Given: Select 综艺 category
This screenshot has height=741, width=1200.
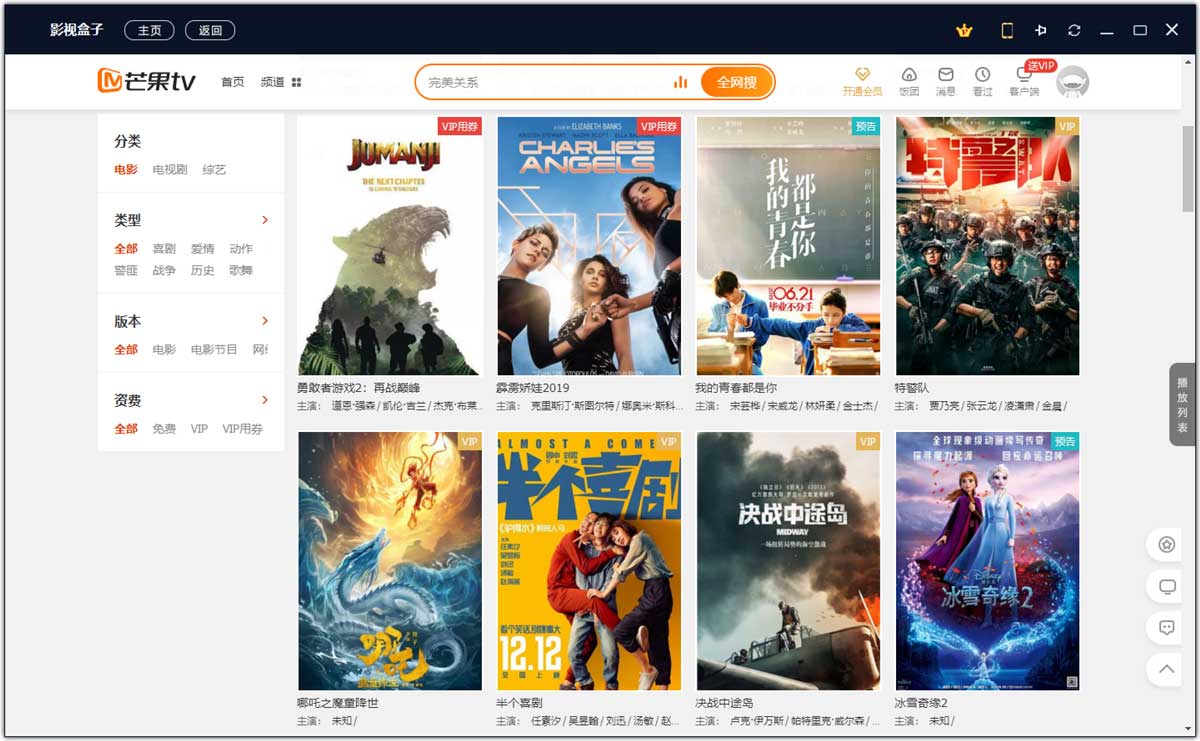Looking at the screenshot, I should [x=214, y=170].
